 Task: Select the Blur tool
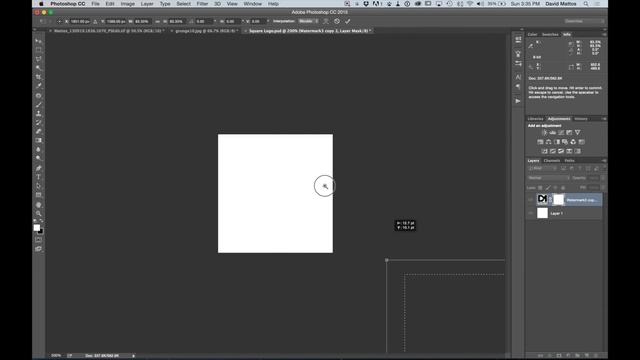38,149
